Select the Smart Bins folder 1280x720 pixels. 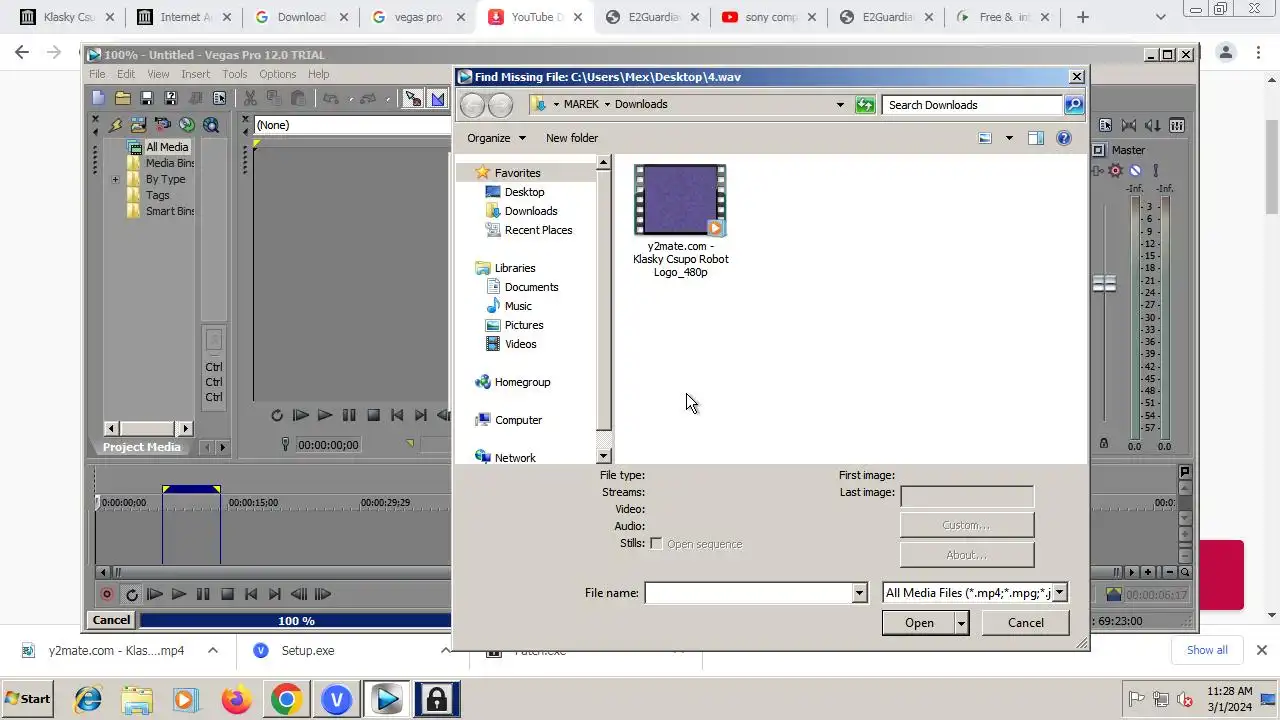[161, 211]
